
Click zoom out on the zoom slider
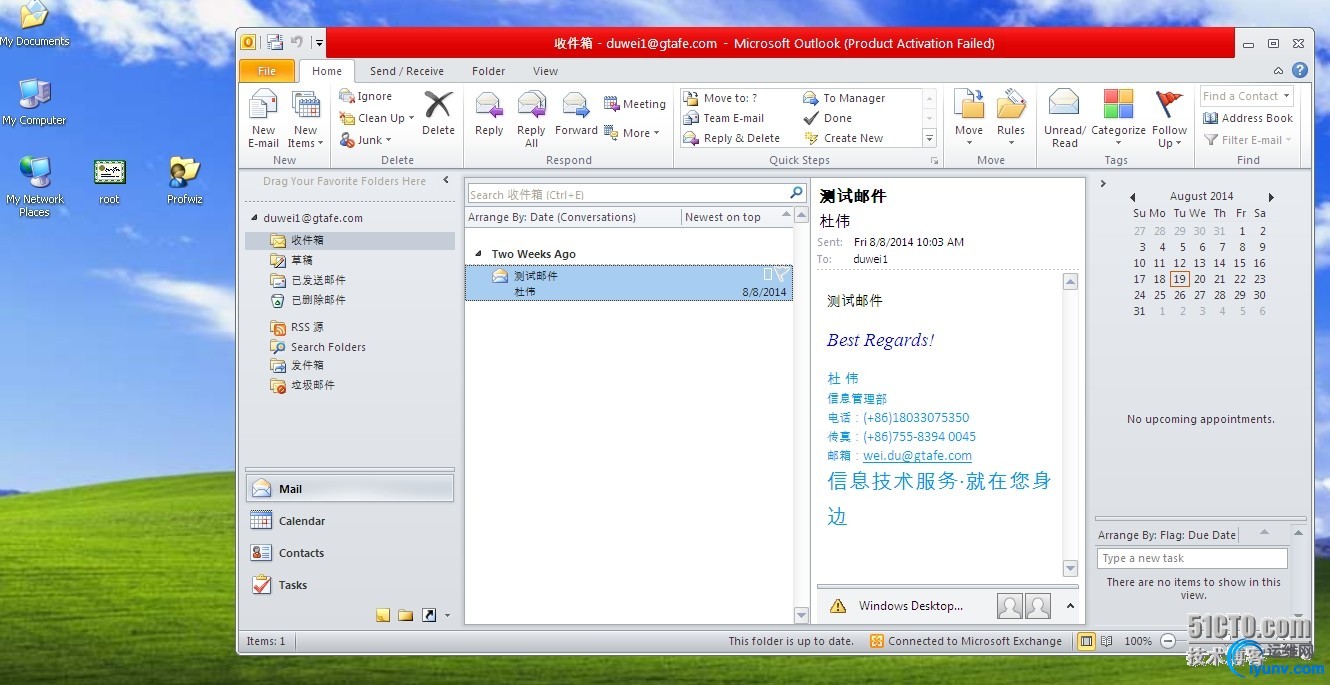[x=1167, y=641]
